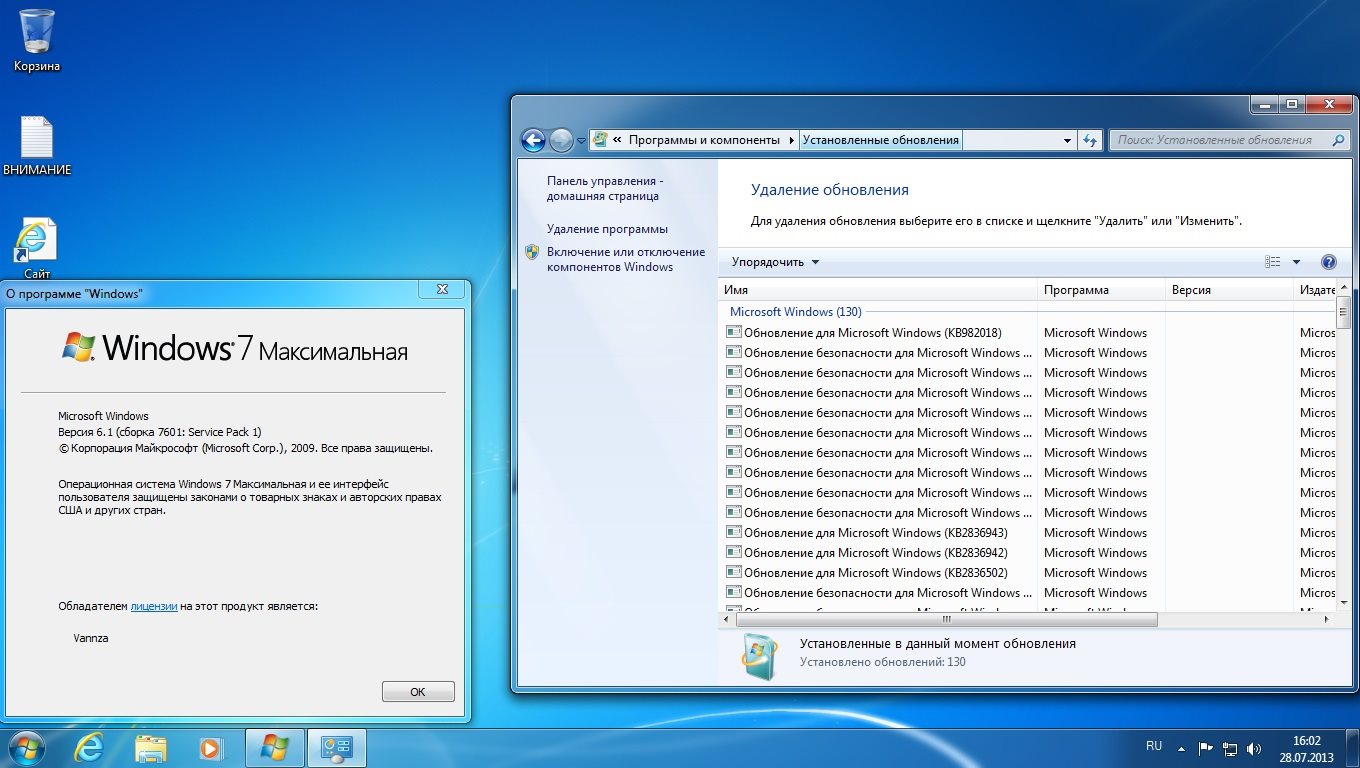Click the Удаление обновления heading
Image resolution: width=1360 pixels, height=768 pixels.
[x=830, y=189]
